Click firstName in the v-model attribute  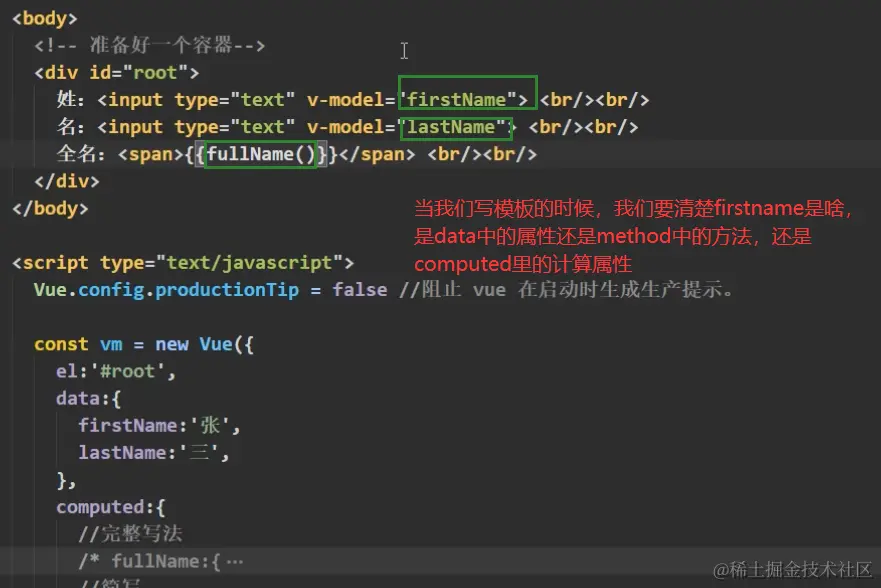pyautogui.click(x=456, y=100)
